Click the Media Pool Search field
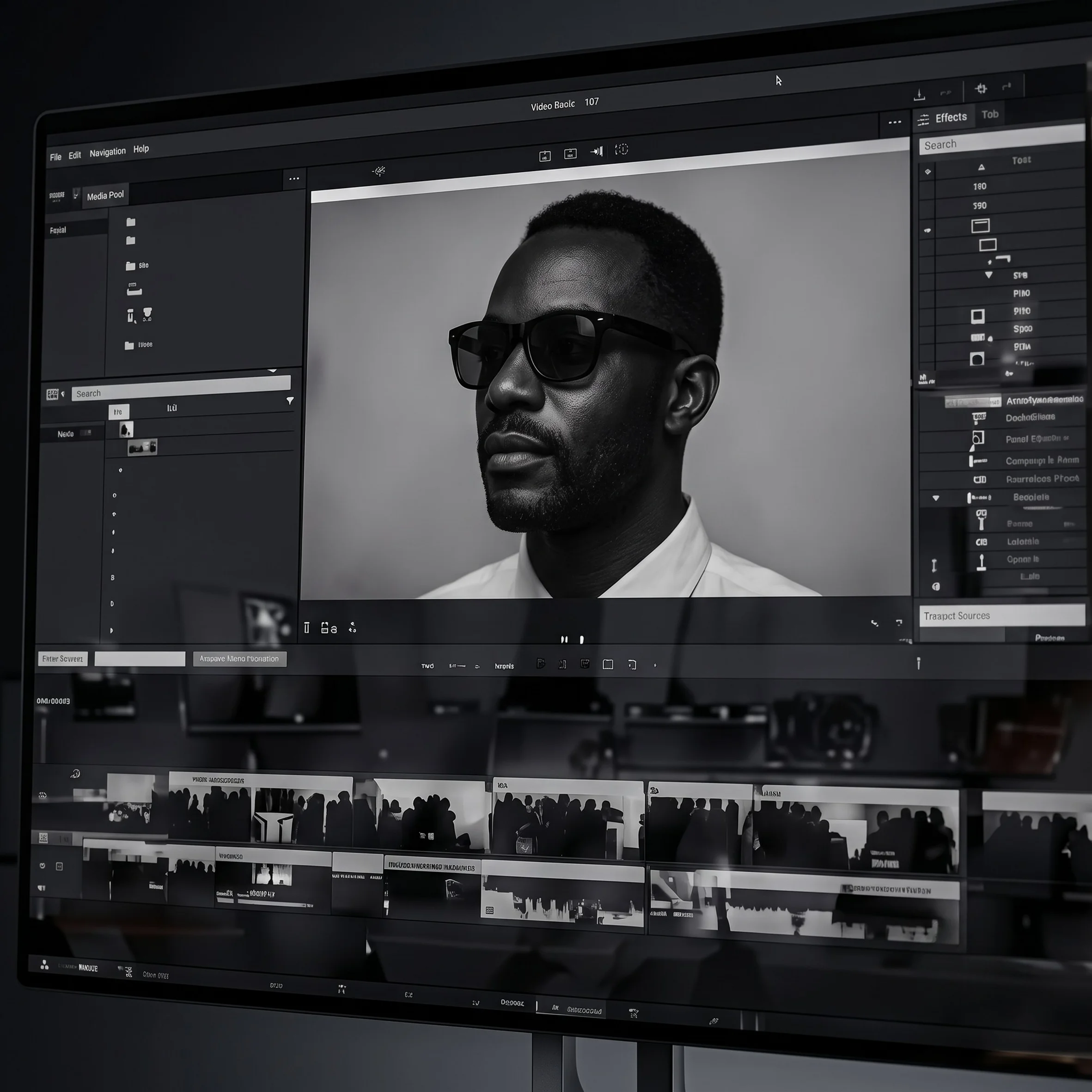The width and height of the screenshot is (1092, 1092). (x=181, y=388)
